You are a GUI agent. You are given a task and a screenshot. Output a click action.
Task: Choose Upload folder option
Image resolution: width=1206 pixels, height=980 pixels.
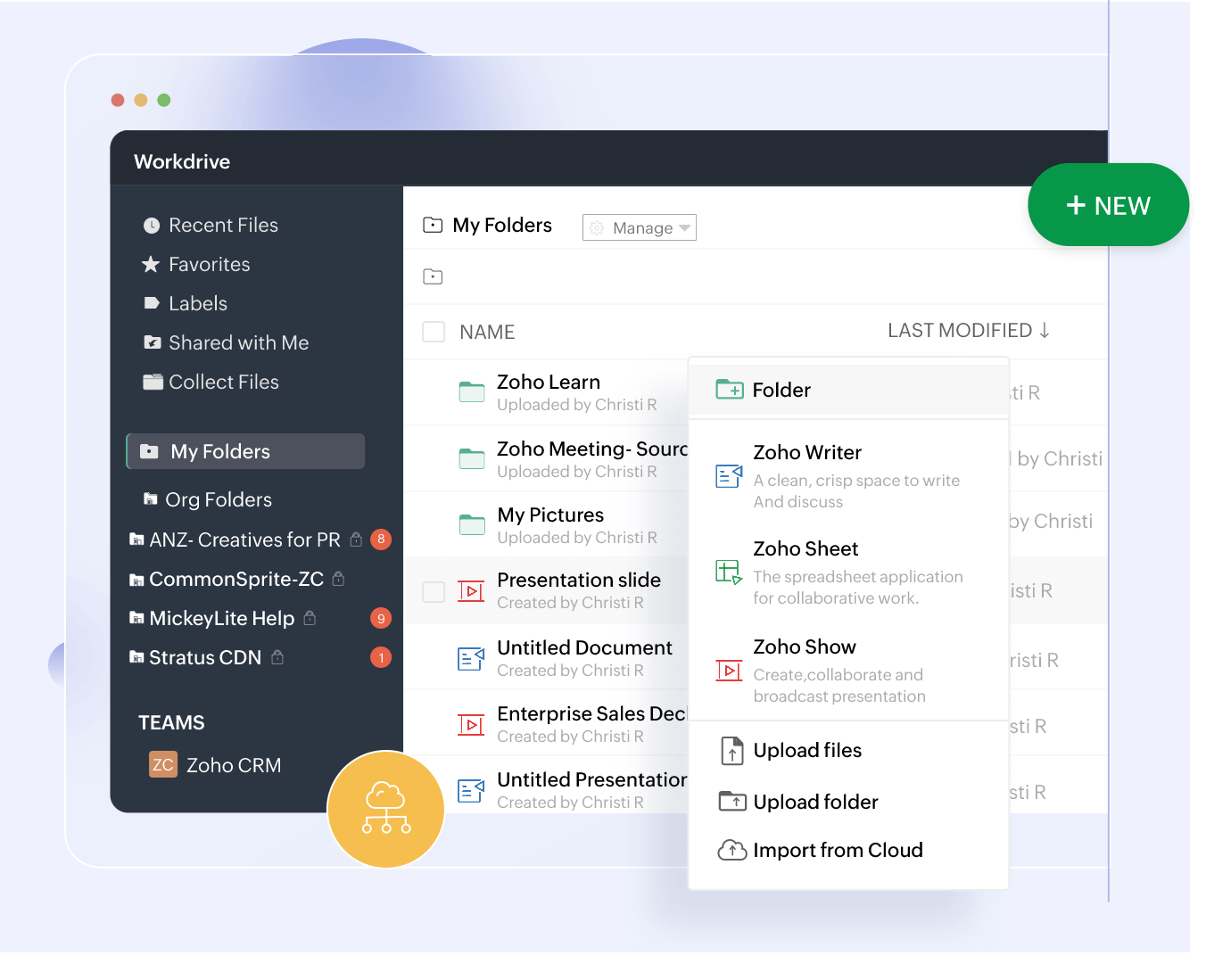click(x=815, y=802)
